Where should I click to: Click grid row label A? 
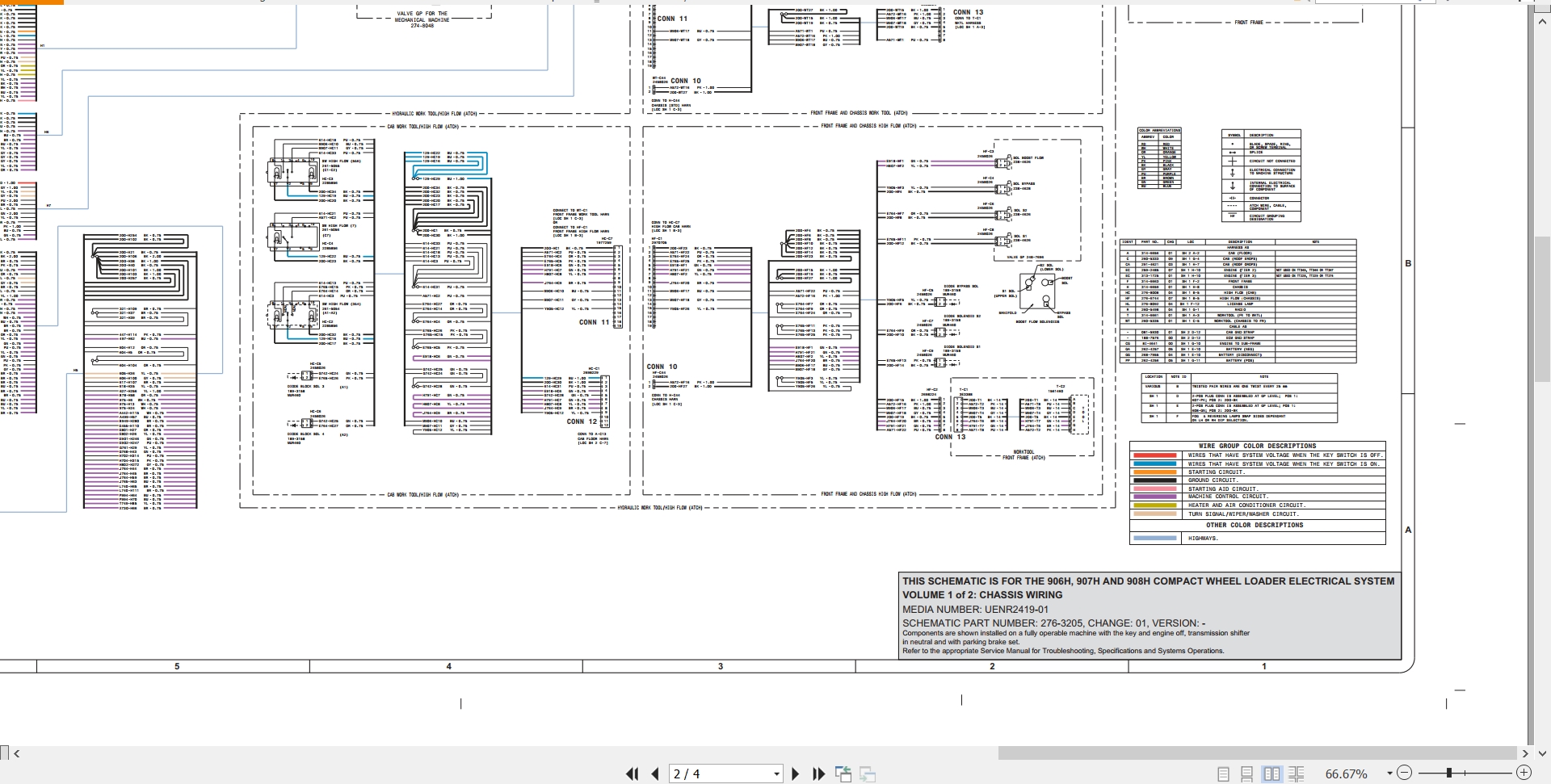click(x=1408, y=530)
